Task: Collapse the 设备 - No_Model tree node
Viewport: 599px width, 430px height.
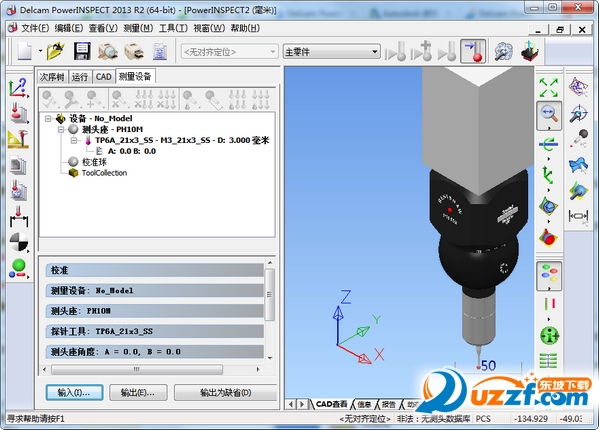Action: pos(48,119)
